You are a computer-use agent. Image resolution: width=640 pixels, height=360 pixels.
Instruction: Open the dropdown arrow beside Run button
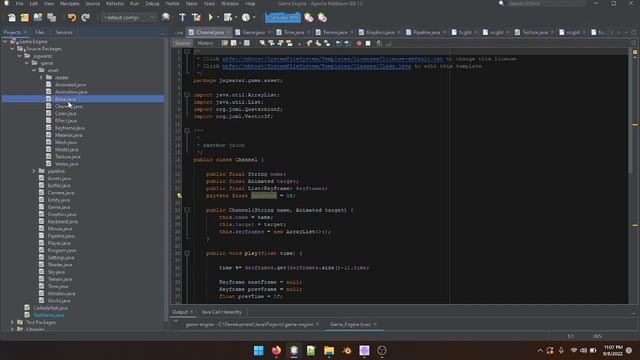click(218, 18)
